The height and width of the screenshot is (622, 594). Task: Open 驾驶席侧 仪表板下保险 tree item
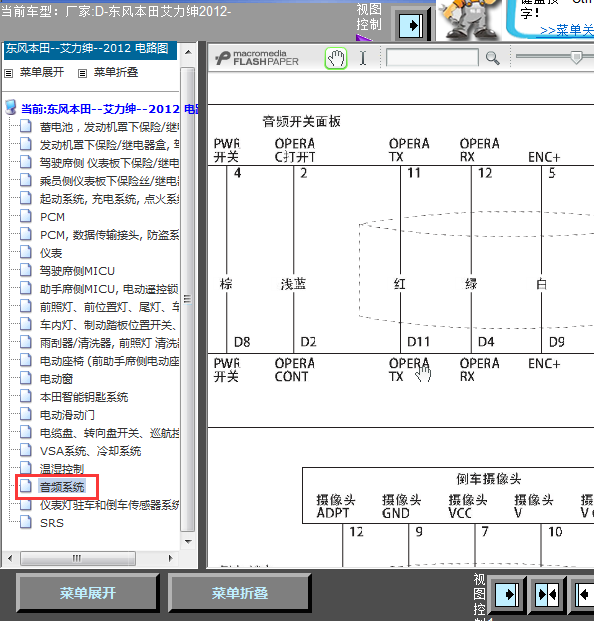[x=109, y=163]
